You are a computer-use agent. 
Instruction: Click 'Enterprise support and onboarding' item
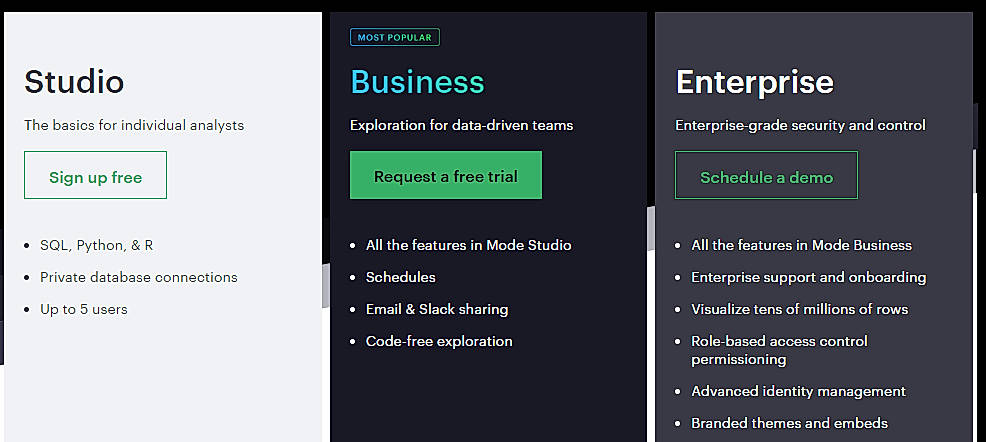coord(809,277)
